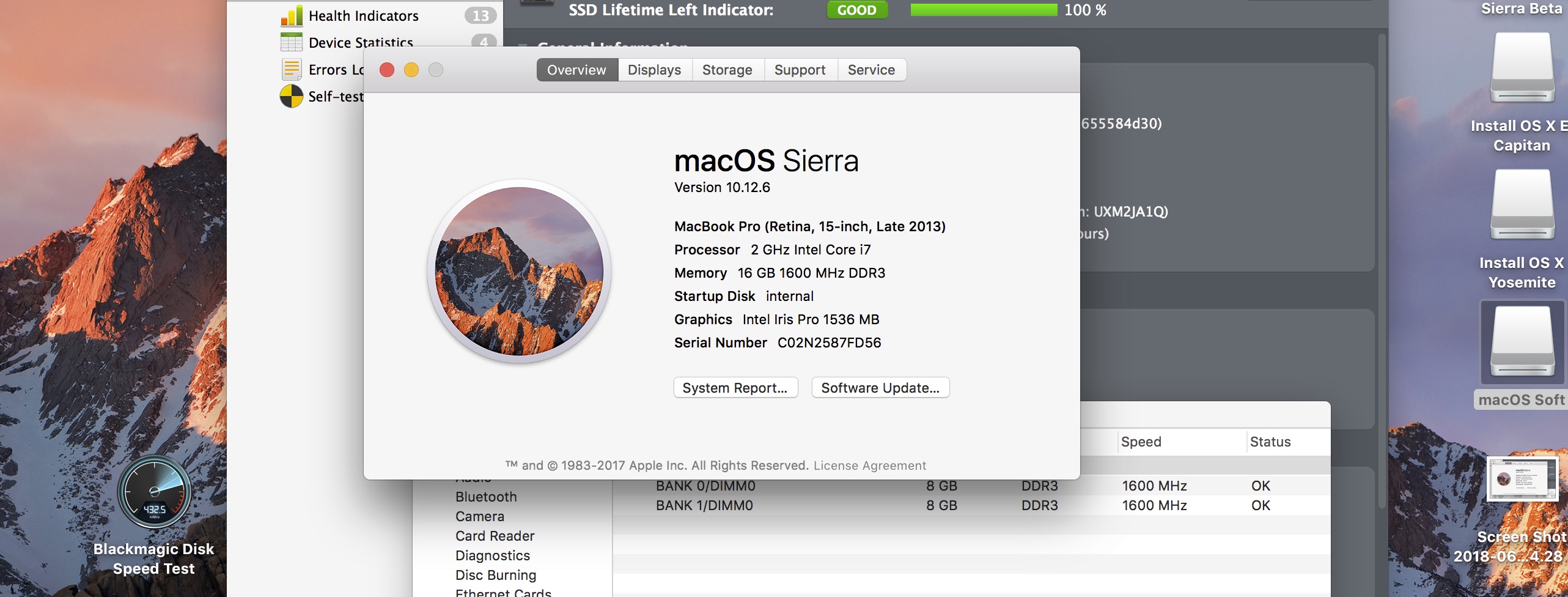Click the OK status in BANK 0 row
Image resolution: width=1568 pixels, height=597 pixels.
(1261, 486)
